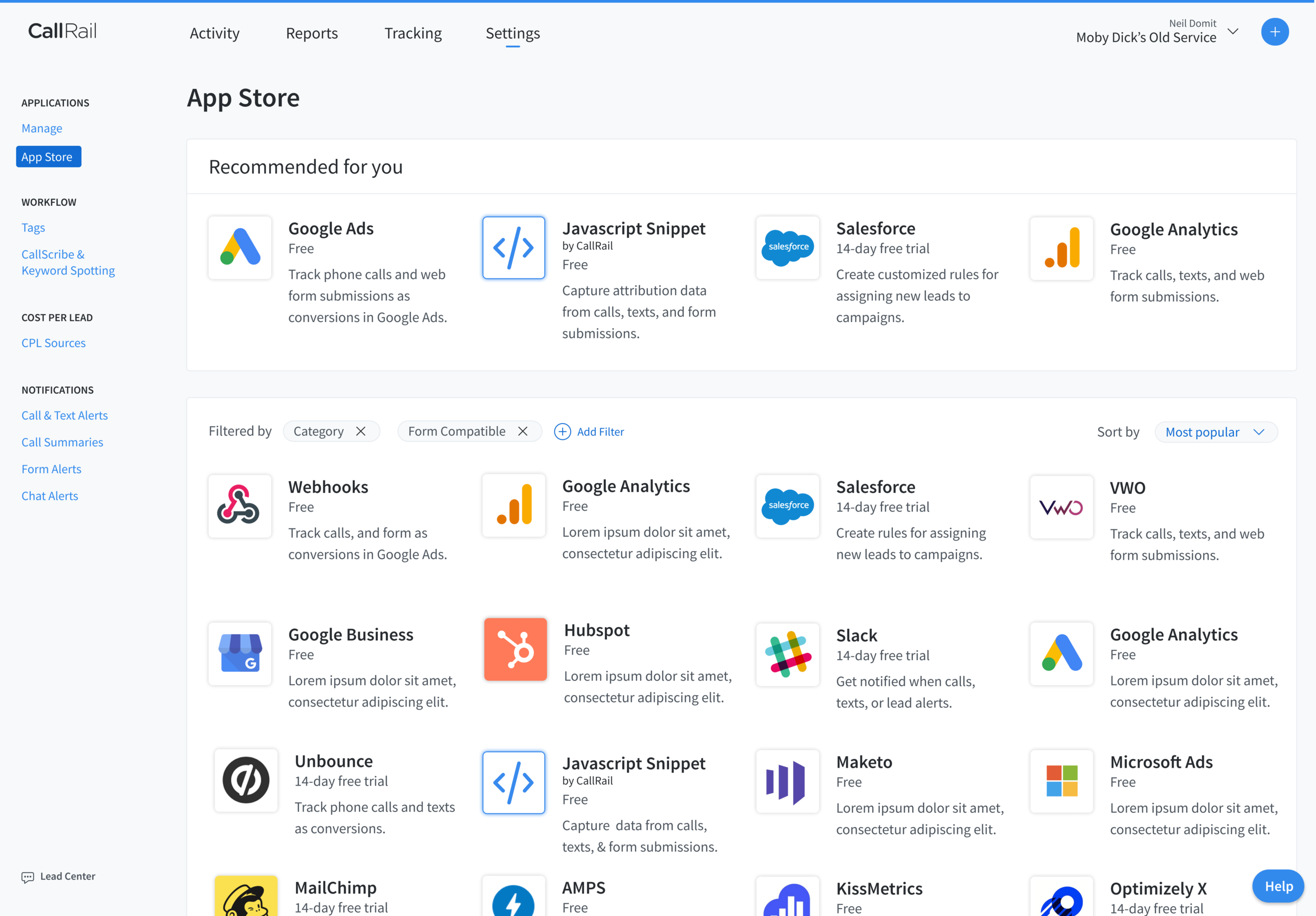Switch to the Tracking tab
1316x916 pixels.
coord(413,33)
